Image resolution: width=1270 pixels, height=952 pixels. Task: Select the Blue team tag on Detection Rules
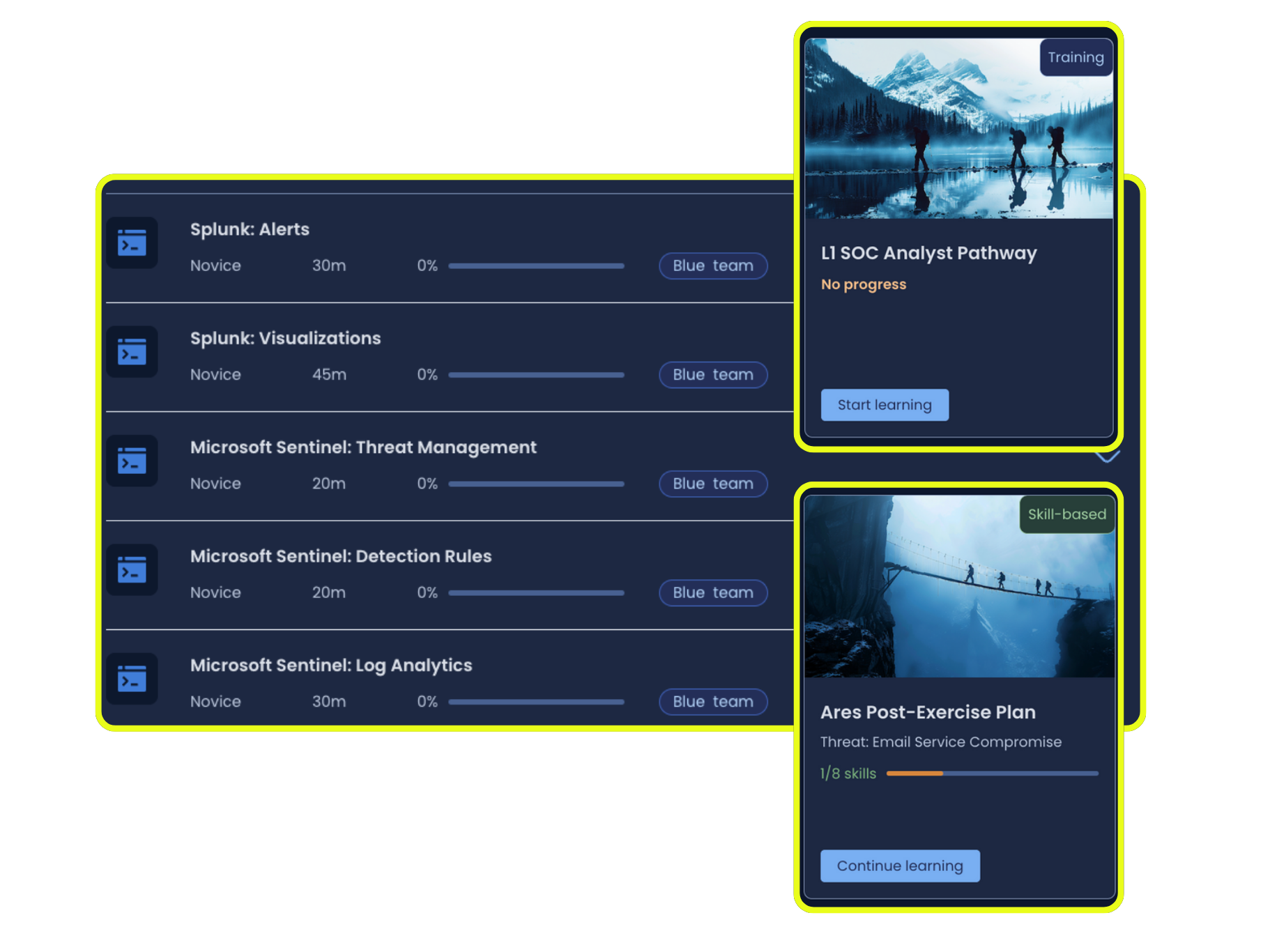(713, 593)
